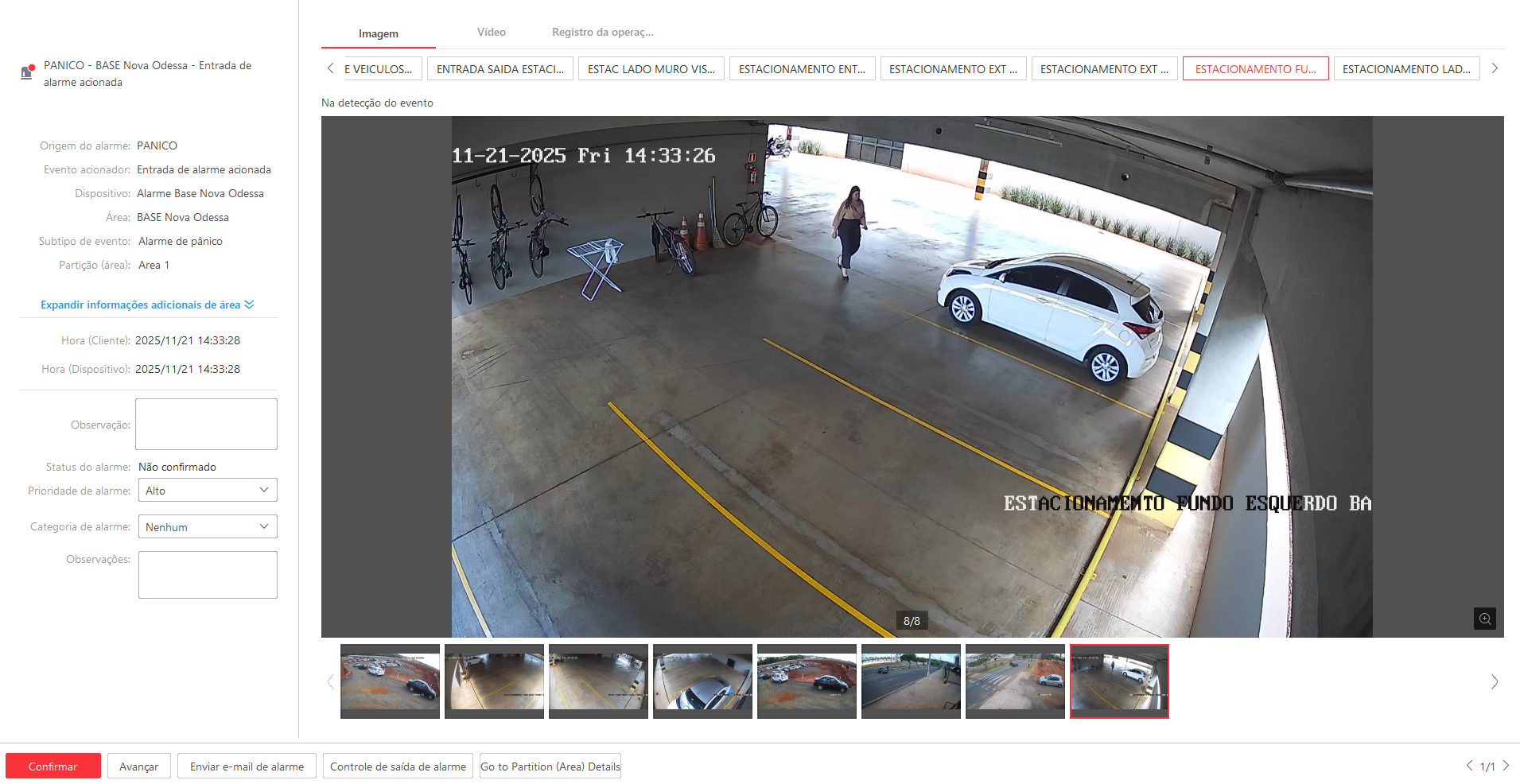1520x784 pixels.
Task: Select the fourth thumbnail with silver car
Action: point(702,681)
